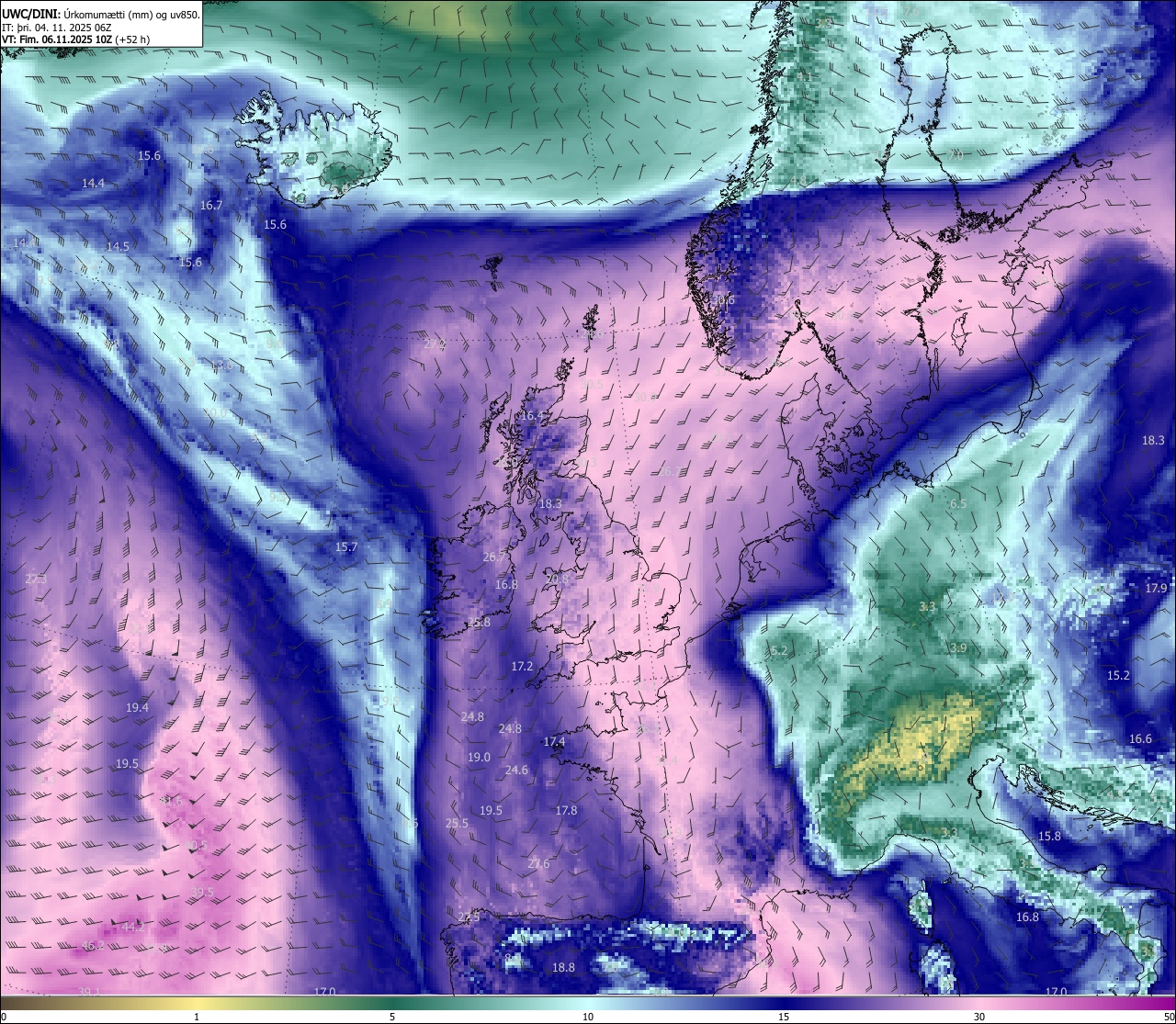Click the 15.8 value label
1176x1024 pixels.
(1049, 837)
